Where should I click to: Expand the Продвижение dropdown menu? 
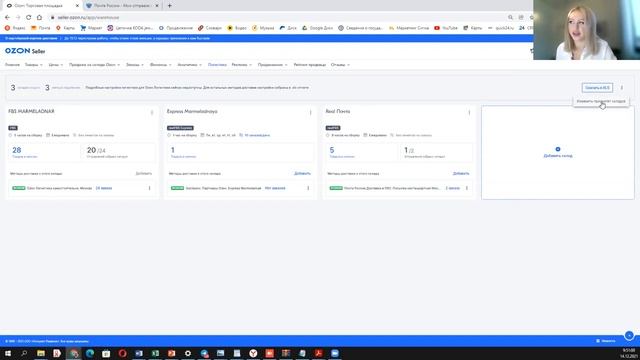[x=273, y=65]
